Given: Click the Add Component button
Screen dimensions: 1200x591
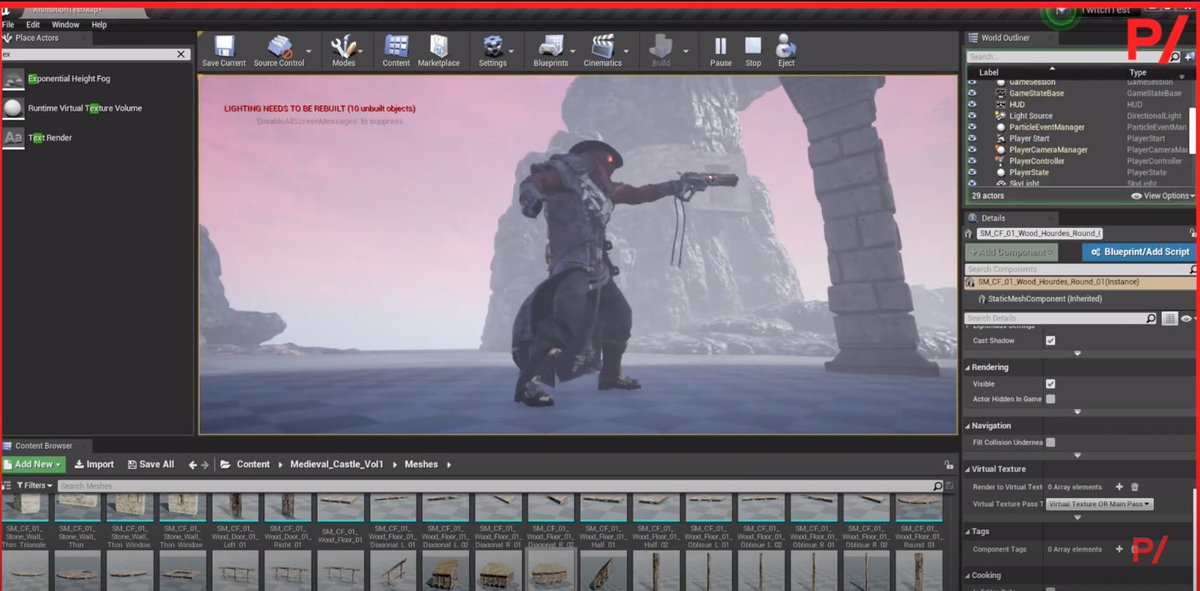Looking at the screenshot, I should [x=1012, y=252].
